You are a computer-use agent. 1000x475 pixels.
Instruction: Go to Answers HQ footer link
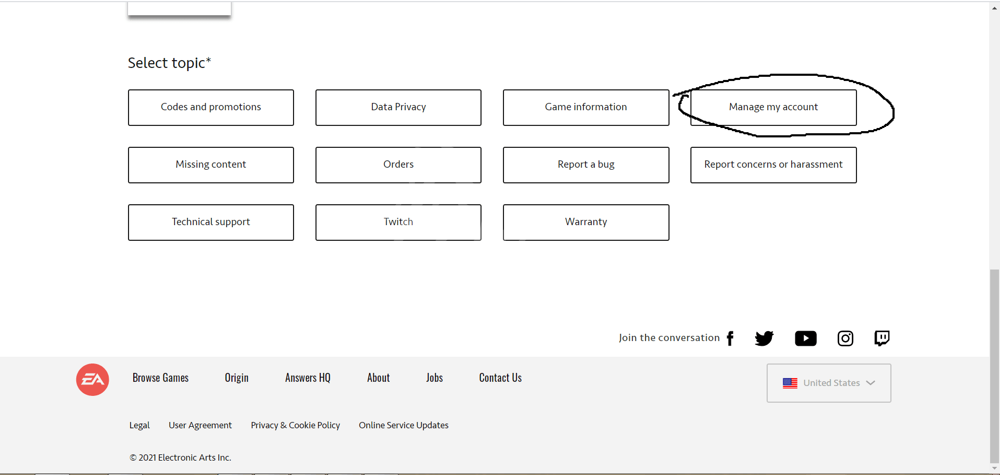tap(307, 378)
